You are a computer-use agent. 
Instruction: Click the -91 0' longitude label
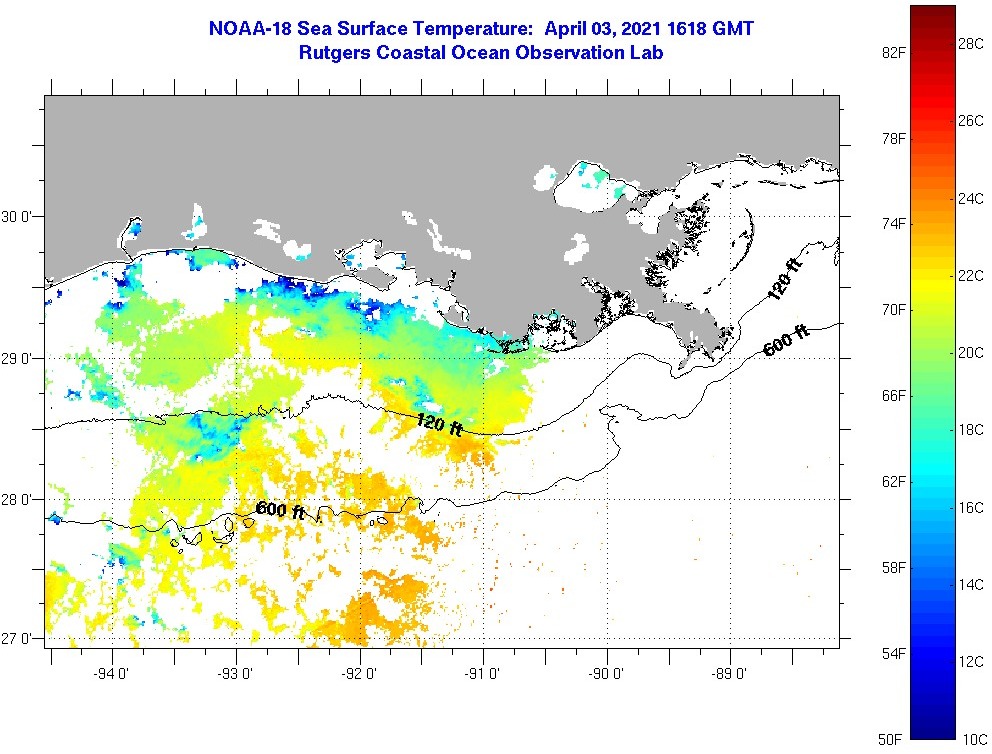(482, 674)
